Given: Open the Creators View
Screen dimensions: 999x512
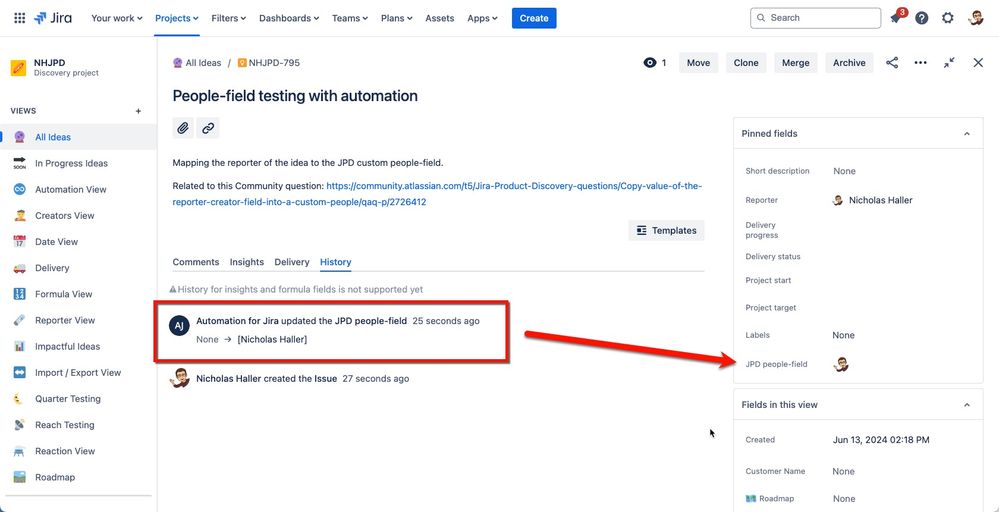Looking at the screenshot, I should point(79,215).
